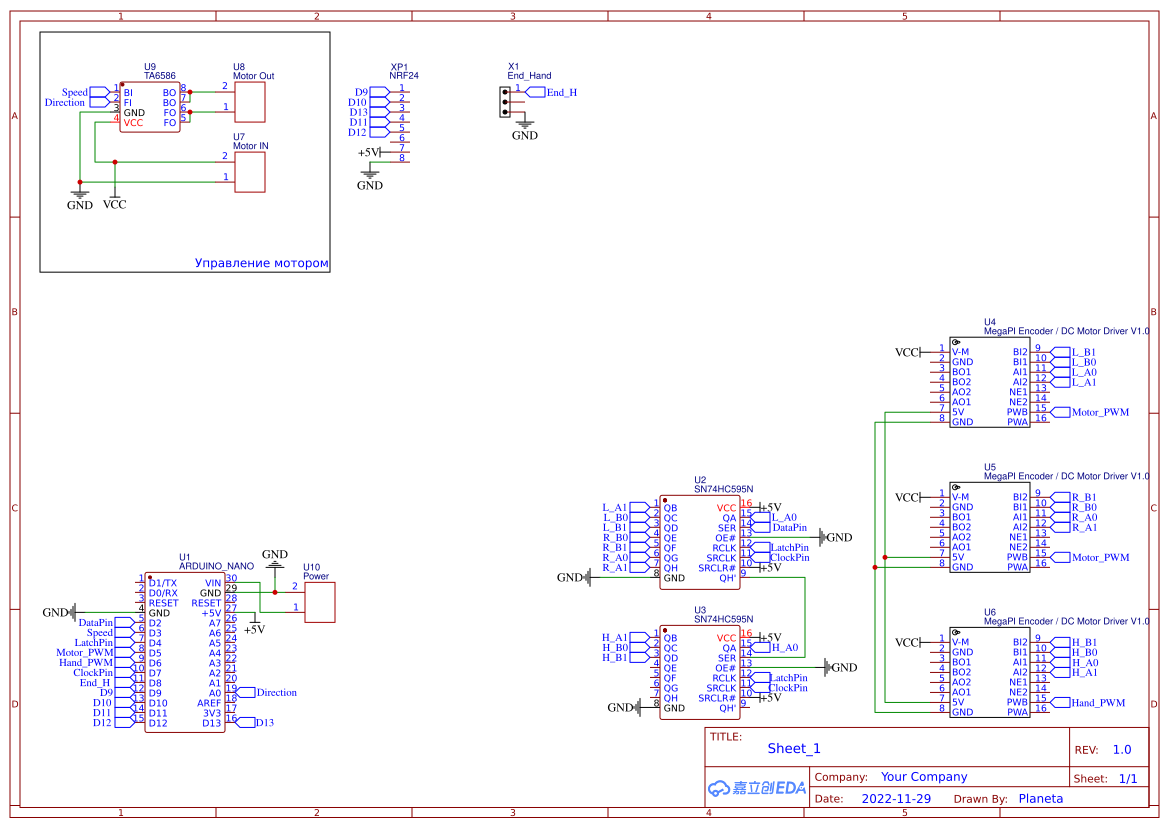The height and width of the screenshot is (828, 1169).
Task: Select the Управление мотором frame label
Action: [262, 262]
